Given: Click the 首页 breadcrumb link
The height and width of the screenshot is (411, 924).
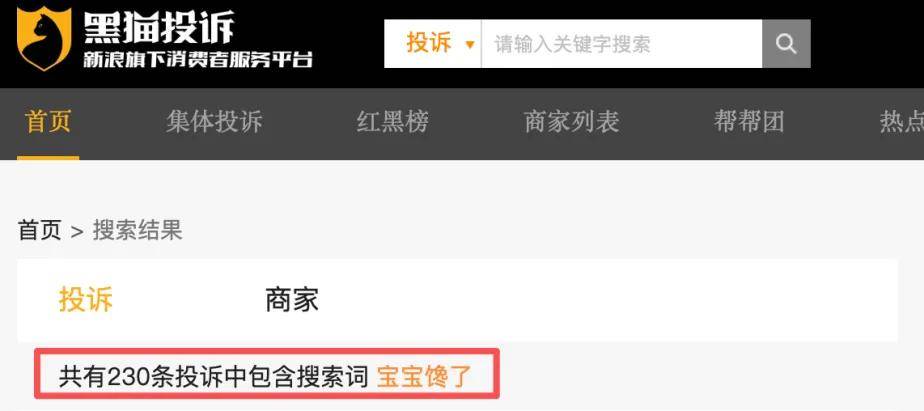Looking at the screenshot, I should pyautogui.click(x=39, y=231).
